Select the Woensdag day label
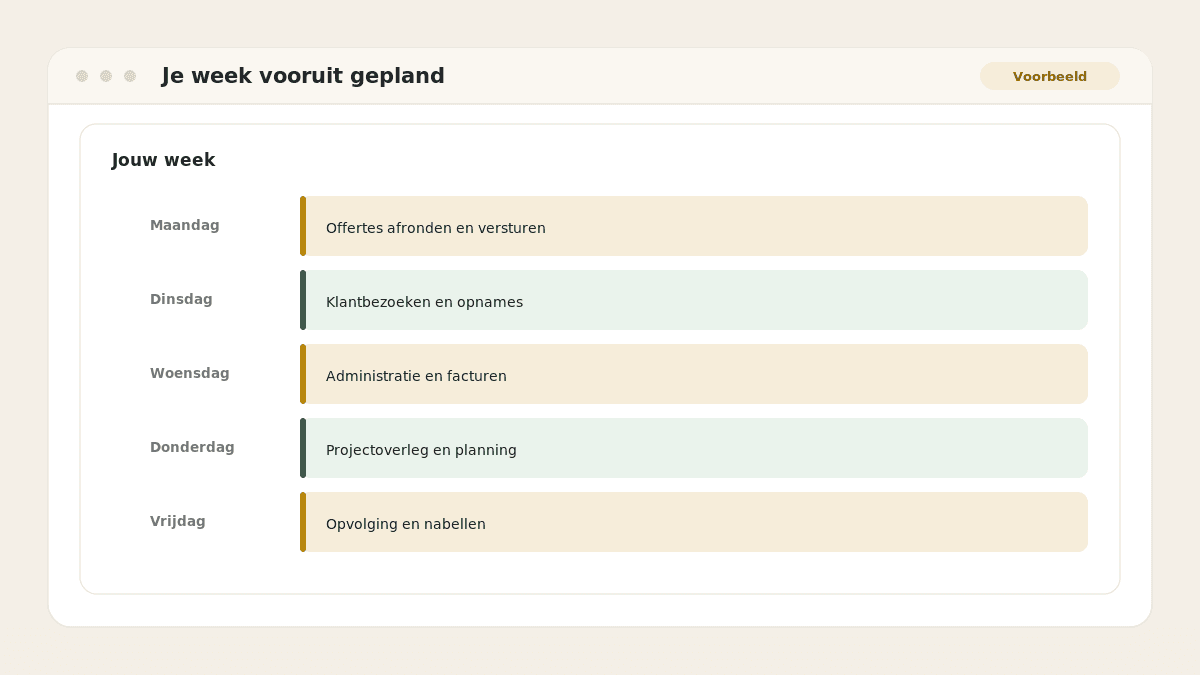Image resolution: width=1200 pixels, height=675 pixels. 190,373
